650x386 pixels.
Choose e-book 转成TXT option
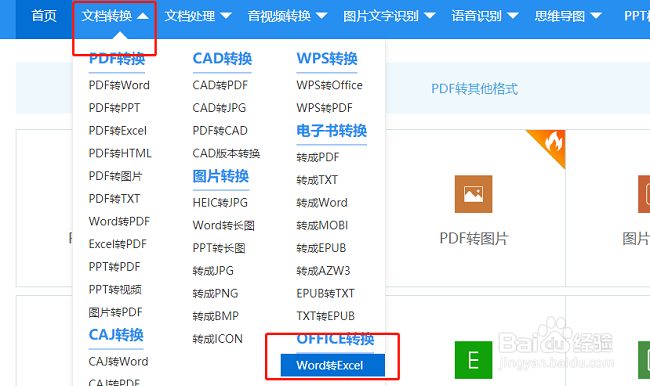coord(317,180)
